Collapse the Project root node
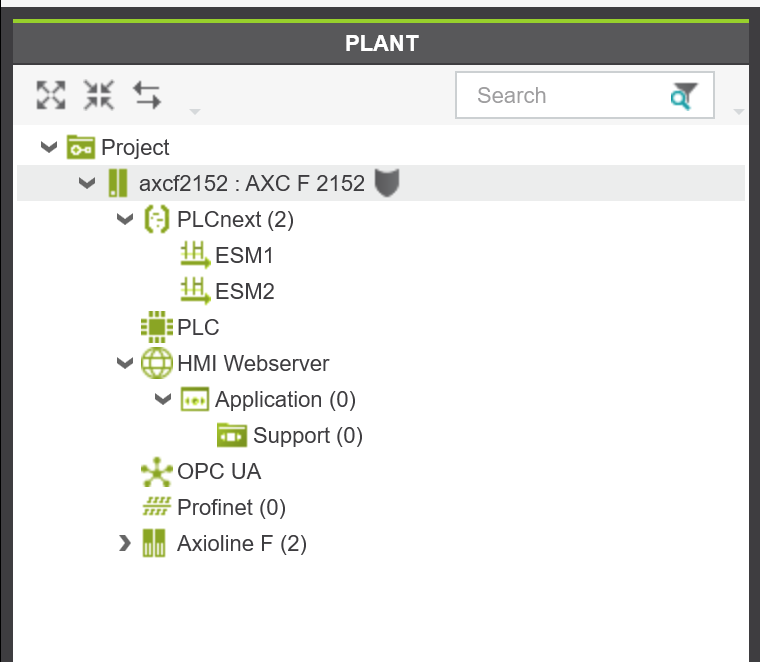The image size is (760, 662). click(49, 147)
